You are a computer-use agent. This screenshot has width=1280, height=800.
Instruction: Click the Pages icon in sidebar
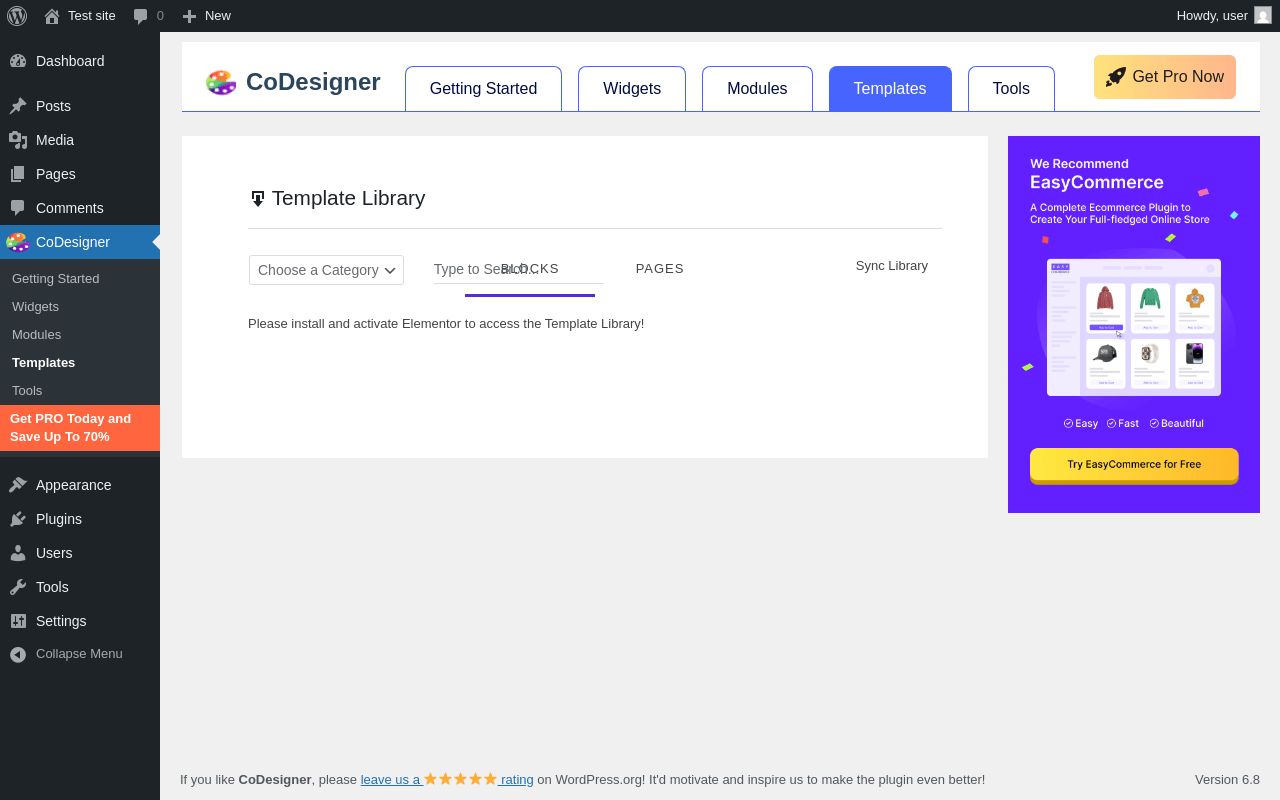tap(18, 174)
